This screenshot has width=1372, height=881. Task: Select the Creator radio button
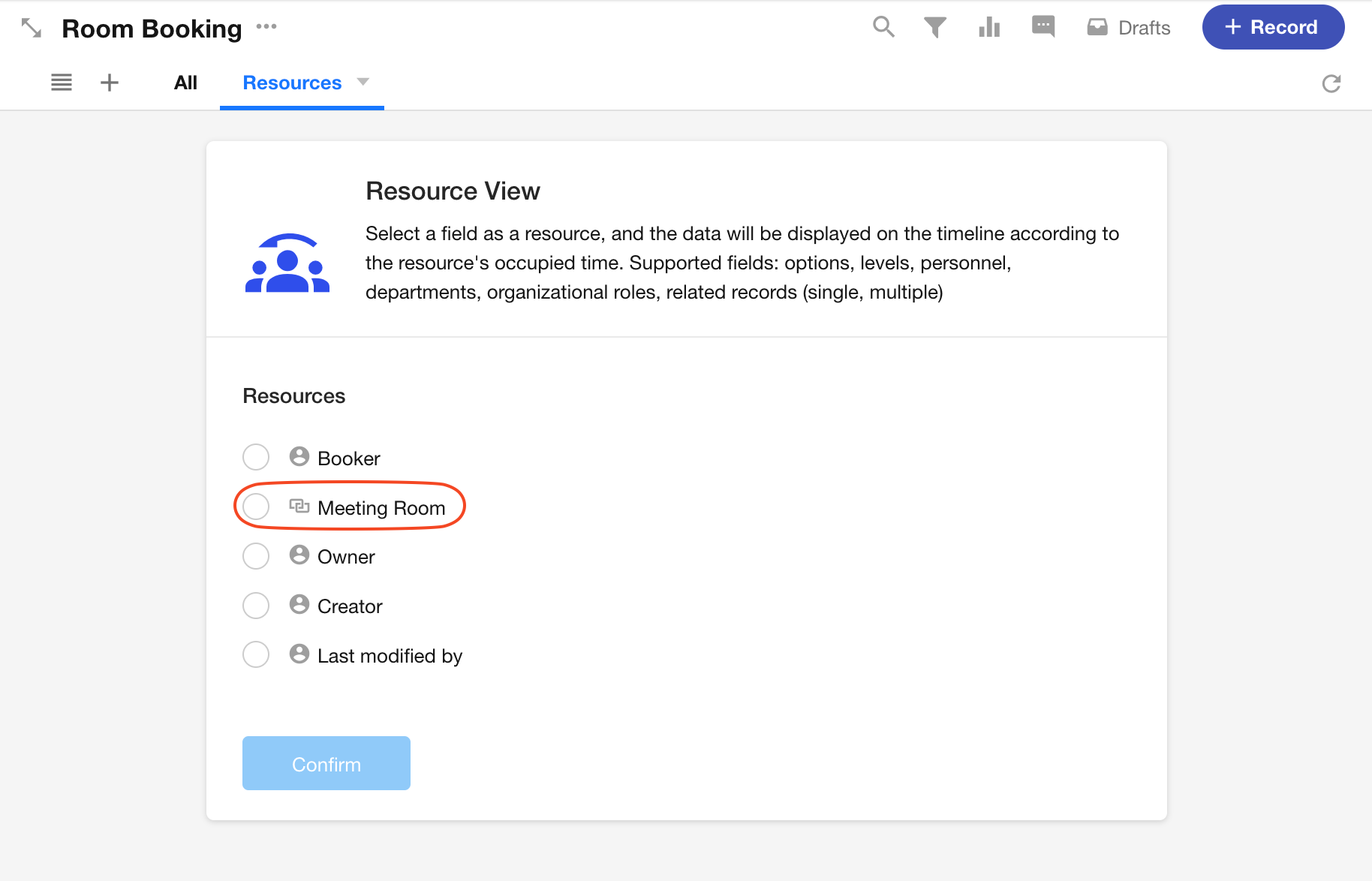point(256,606)
